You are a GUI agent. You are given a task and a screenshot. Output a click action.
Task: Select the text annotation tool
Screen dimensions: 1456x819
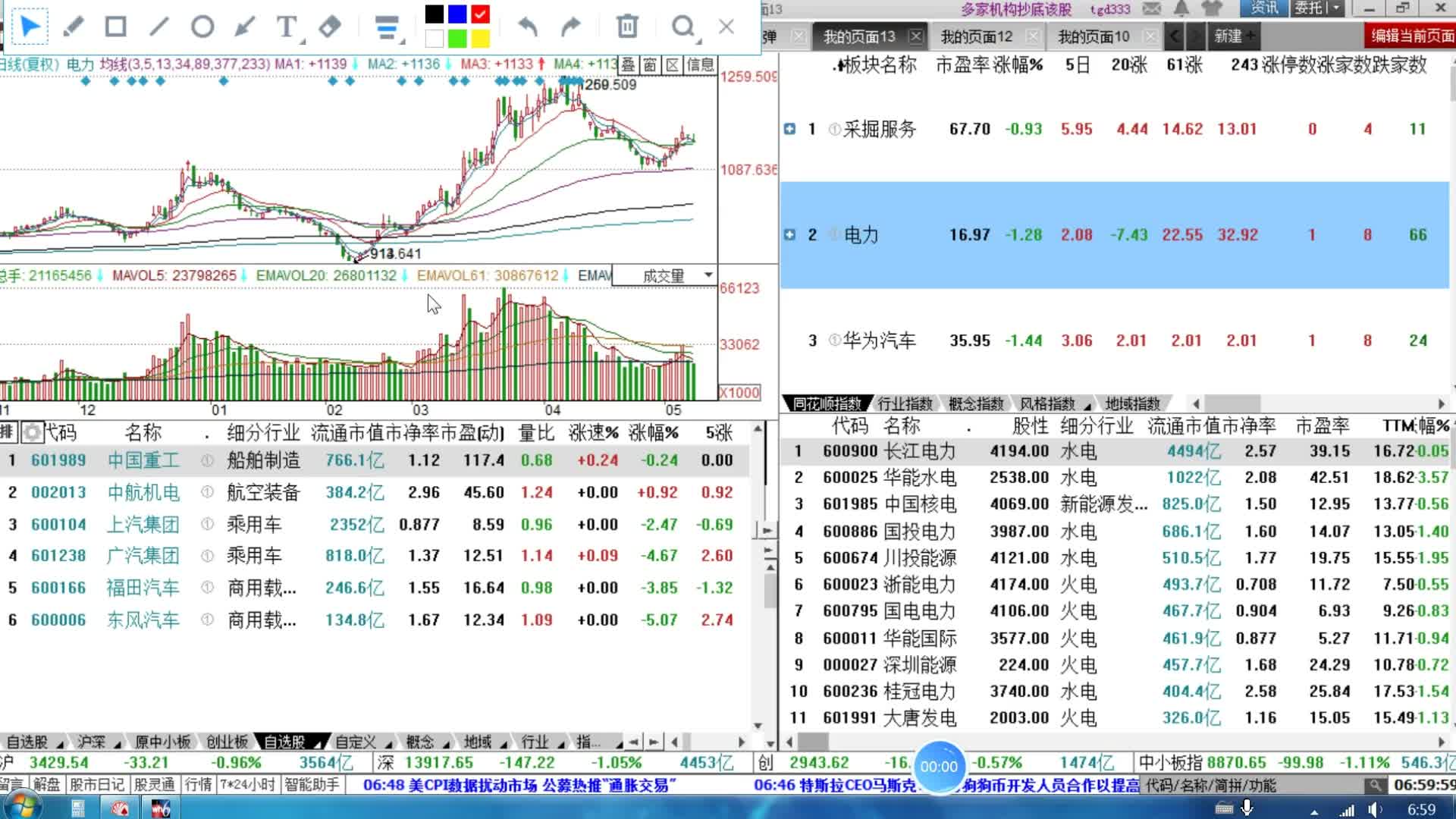pos(287,27)
